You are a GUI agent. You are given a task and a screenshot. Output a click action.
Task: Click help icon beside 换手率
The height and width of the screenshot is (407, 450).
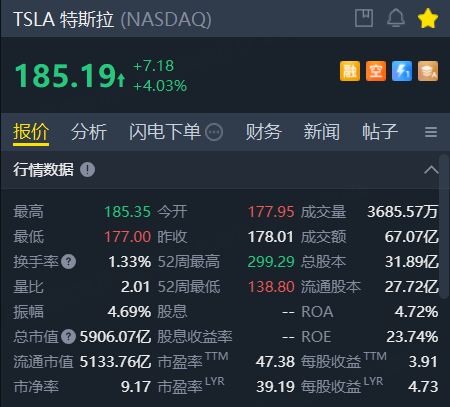pyautogui.click(x=69, y=262)
